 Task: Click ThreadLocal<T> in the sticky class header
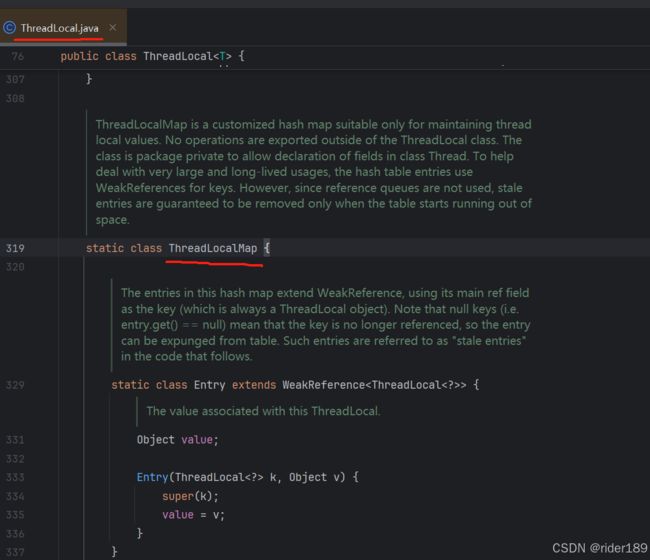pos(187,56)
